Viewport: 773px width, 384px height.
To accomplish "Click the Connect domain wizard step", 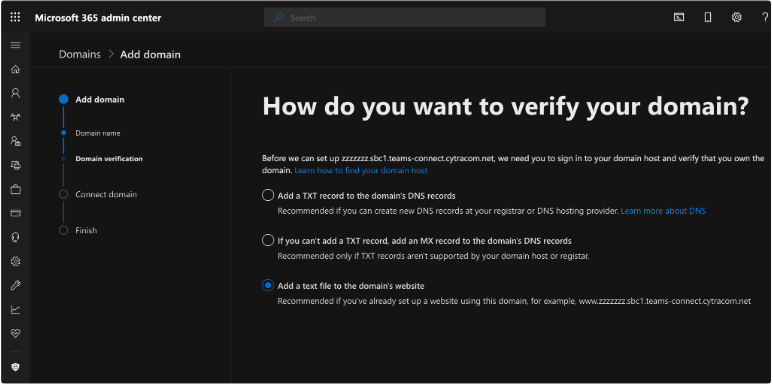I will 106,194.
